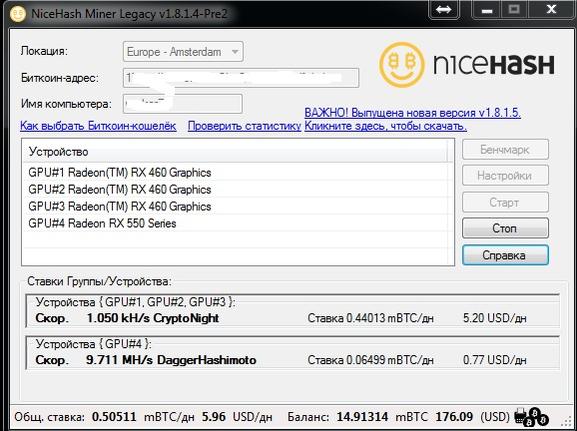Viewport: 577px width, 431px height.
Task: Click the 5.96 USD/дн value in status bar
Action: tap(237, 417)
